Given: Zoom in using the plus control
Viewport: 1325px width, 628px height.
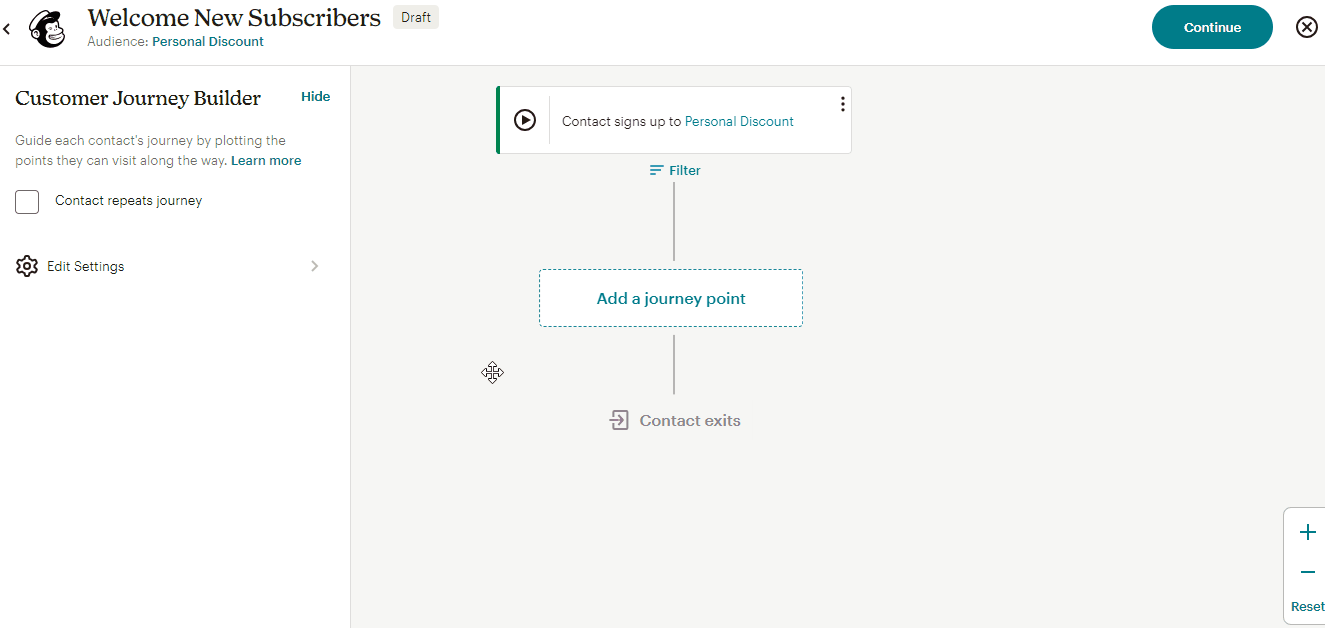Looking at the screenshot, I should [x=1306, y=531].
